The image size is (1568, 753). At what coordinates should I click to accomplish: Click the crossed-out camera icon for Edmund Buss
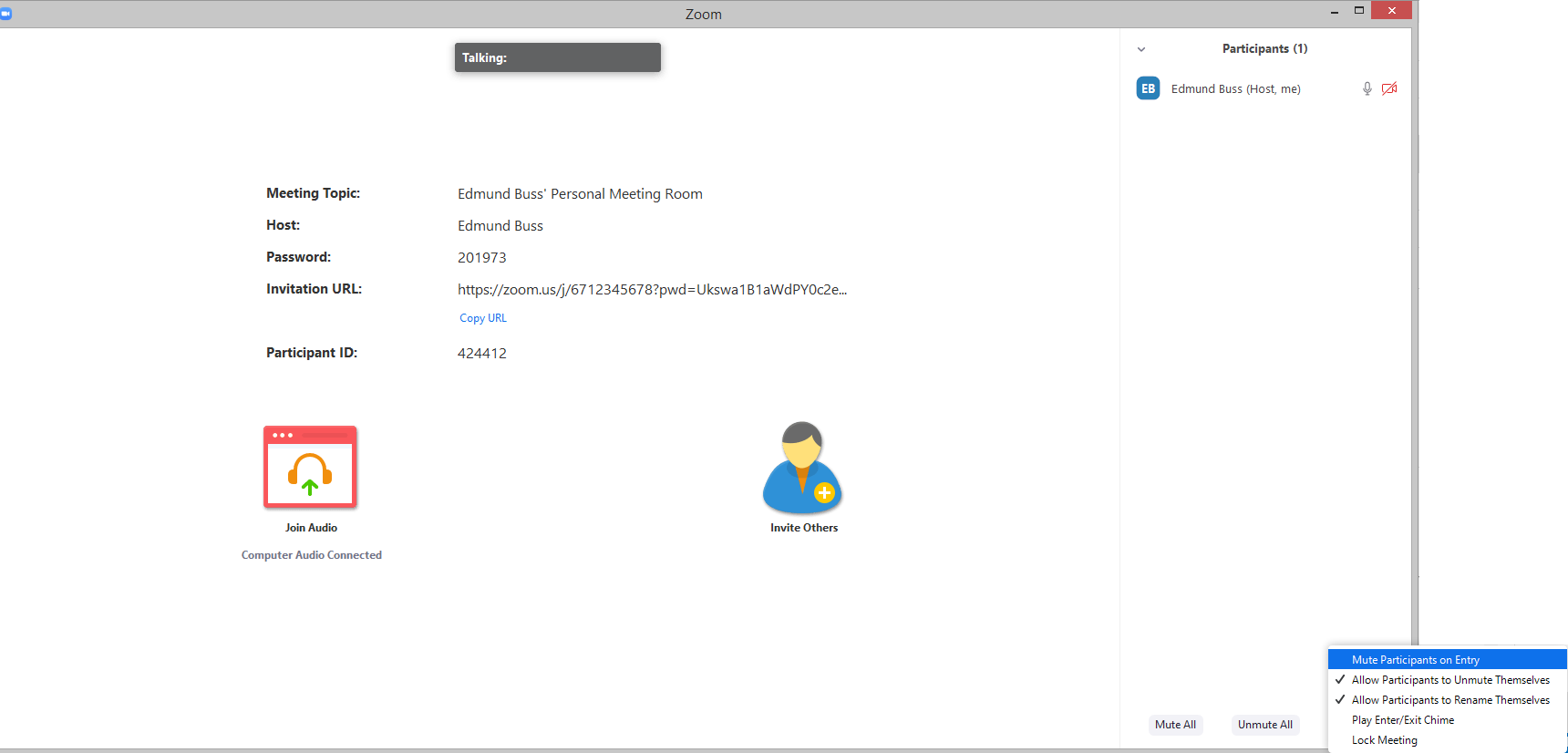coord(1389,88)
